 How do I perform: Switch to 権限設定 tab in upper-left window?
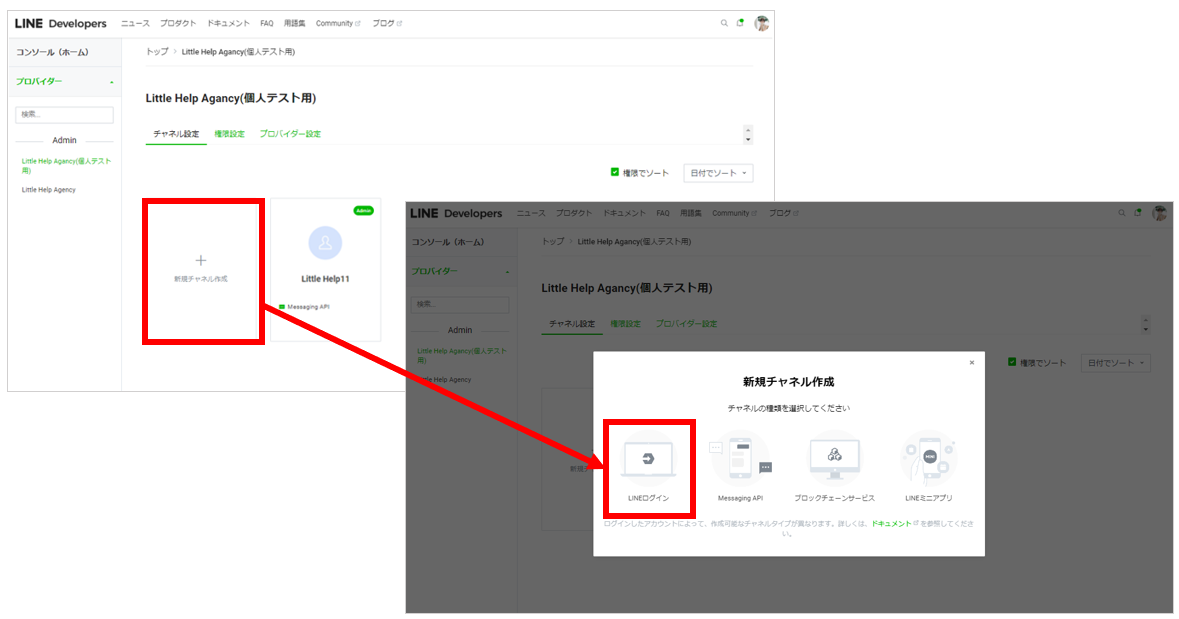coord(229,134)
